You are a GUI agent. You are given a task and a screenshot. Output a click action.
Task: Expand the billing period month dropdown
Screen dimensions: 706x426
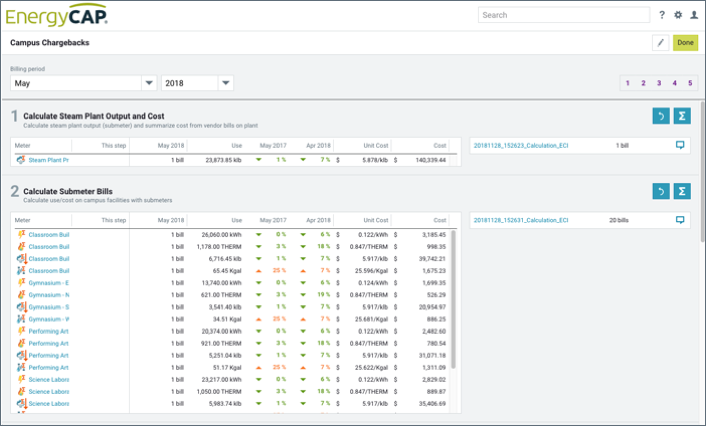[149, 83]
